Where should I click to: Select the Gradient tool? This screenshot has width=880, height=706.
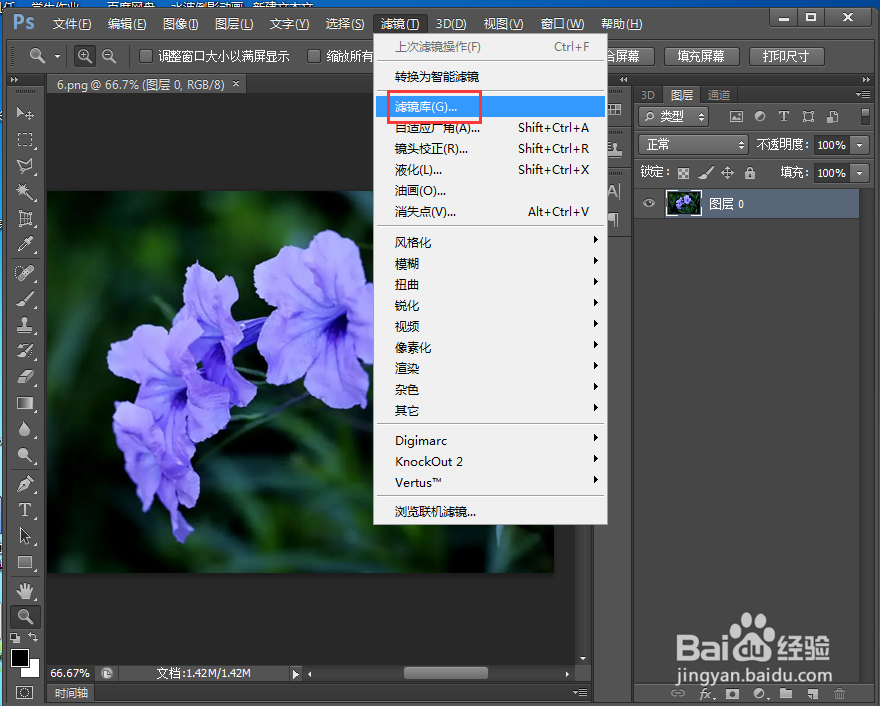pos(25,403)
